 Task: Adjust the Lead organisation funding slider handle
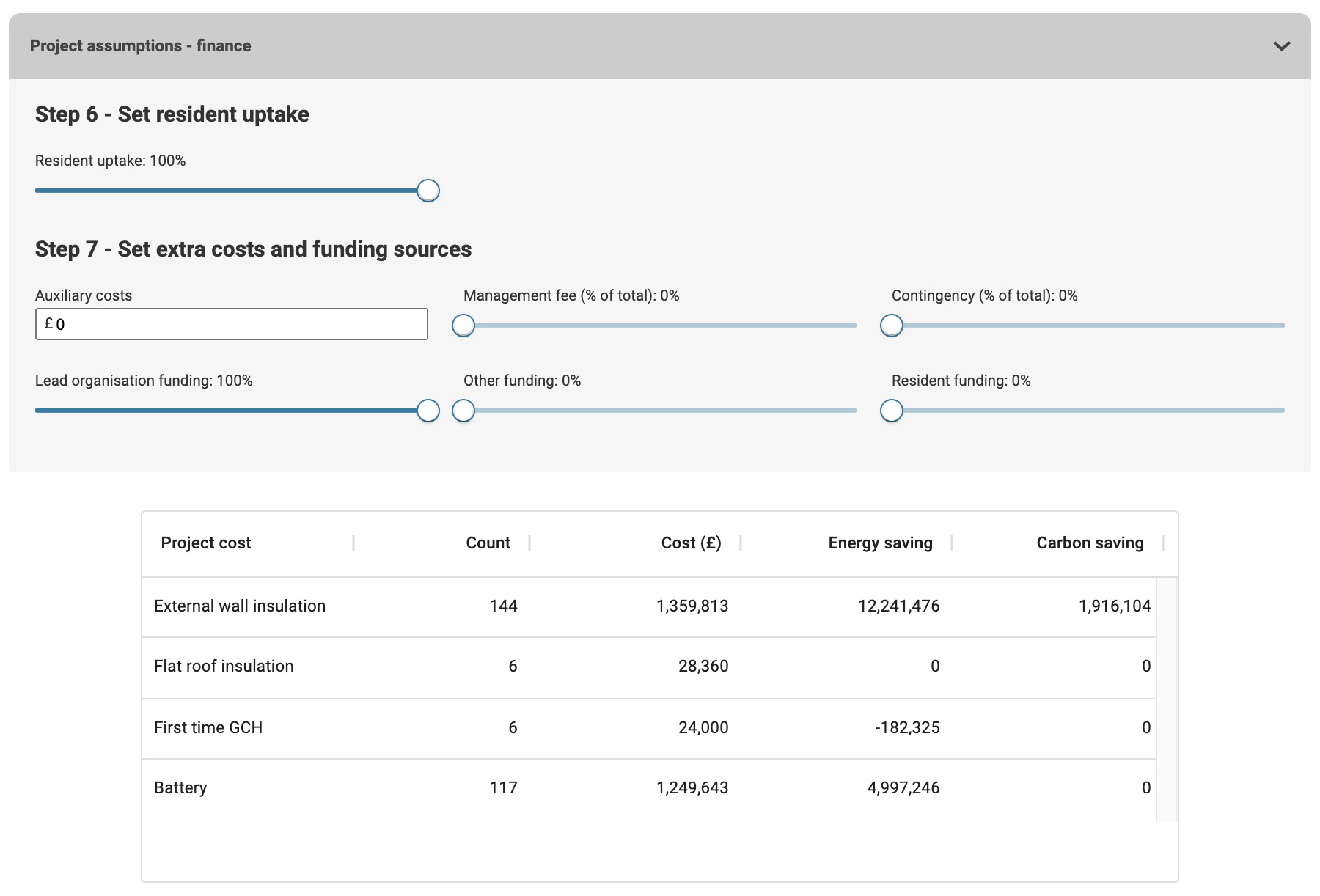pyautogui.click(x=428, y=411)
